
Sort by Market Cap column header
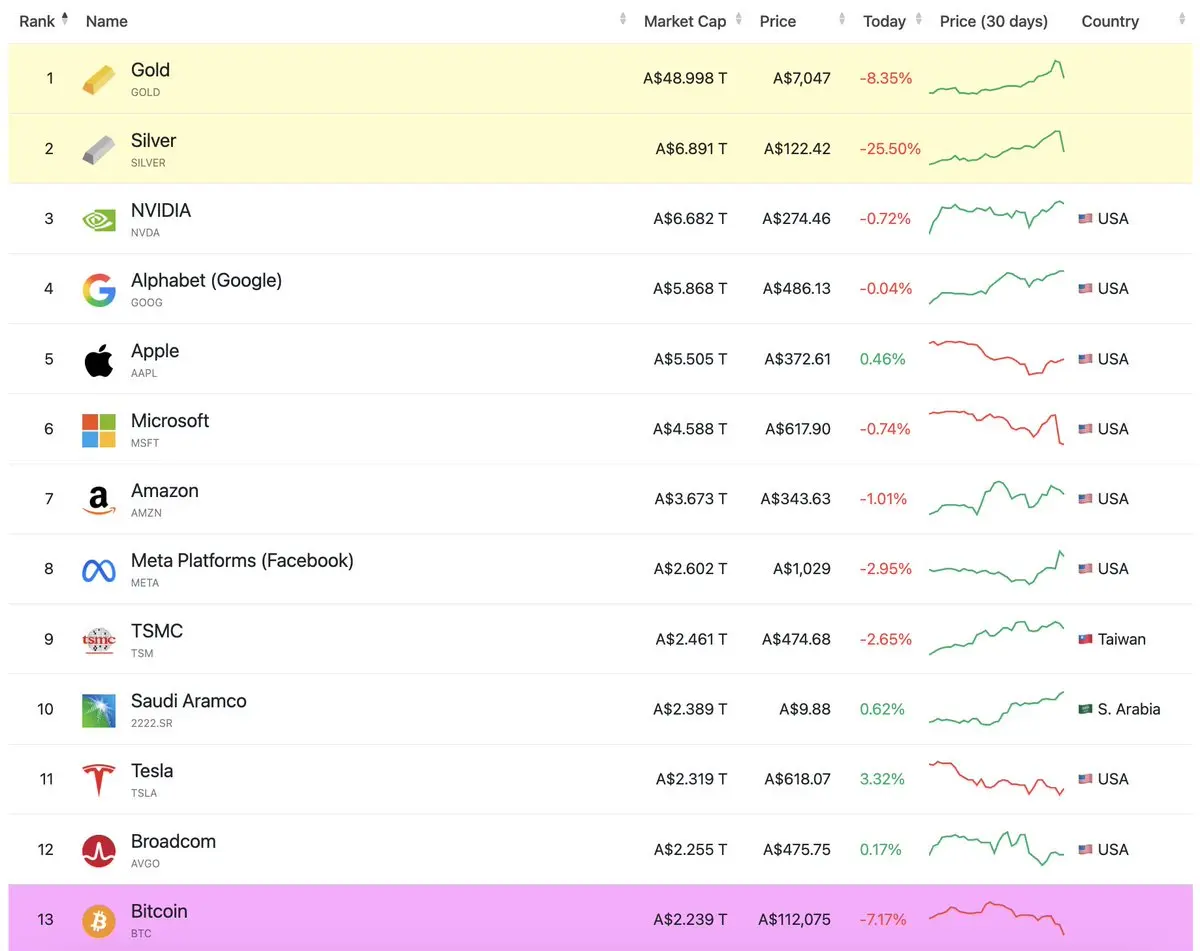tap(685, 21)
